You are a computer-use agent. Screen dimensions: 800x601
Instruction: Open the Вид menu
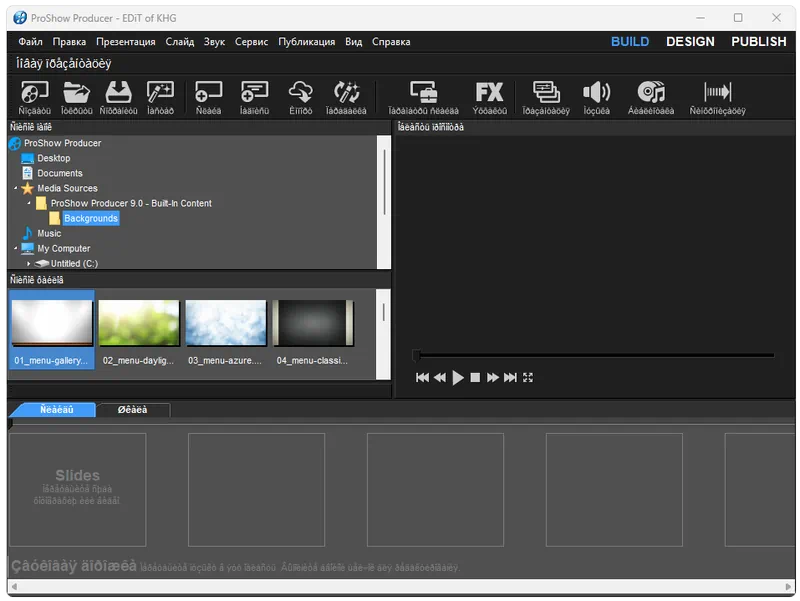354,42
